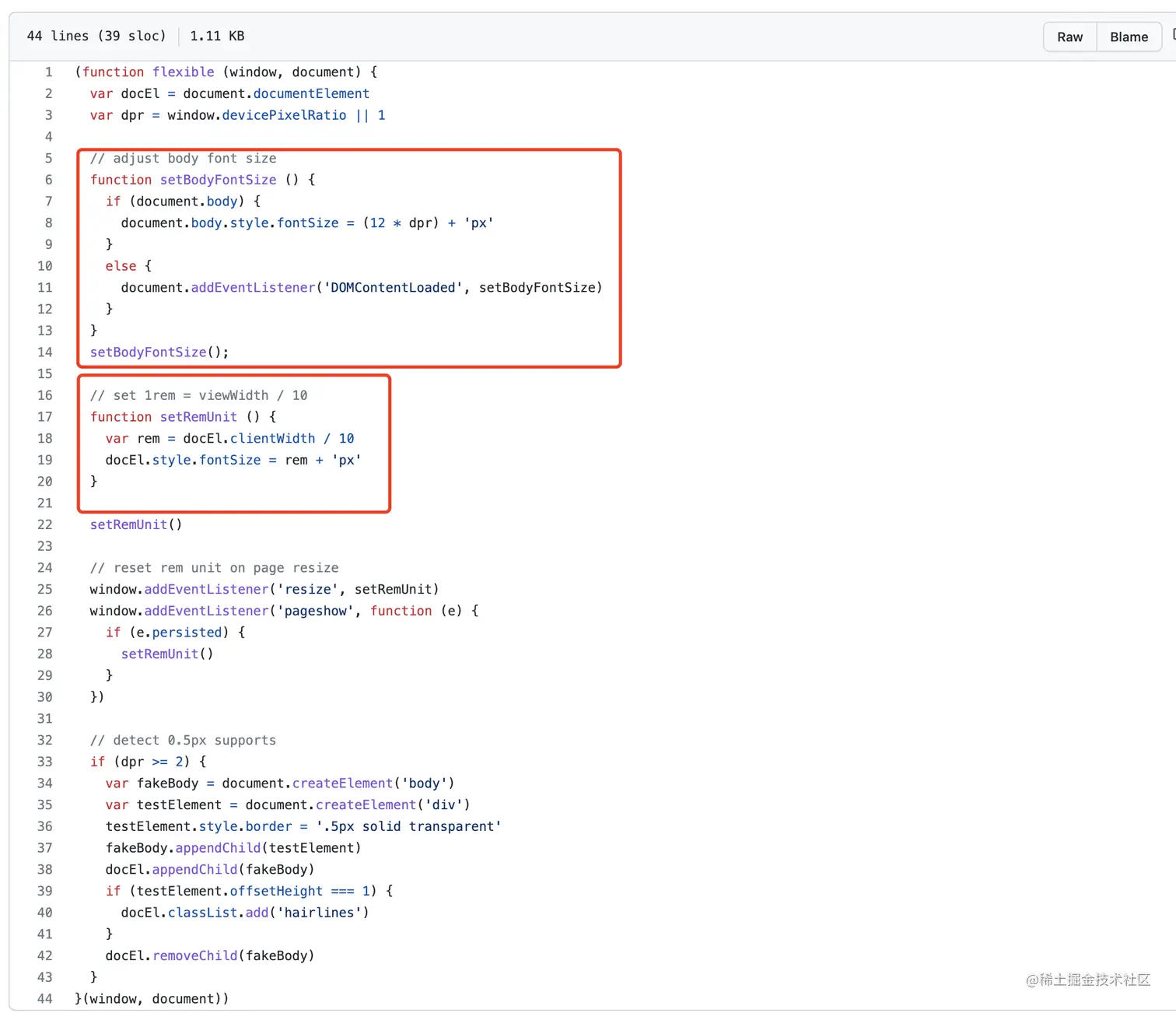
Task: Select line number 17 in the gutter
Action: pos(45,416)
